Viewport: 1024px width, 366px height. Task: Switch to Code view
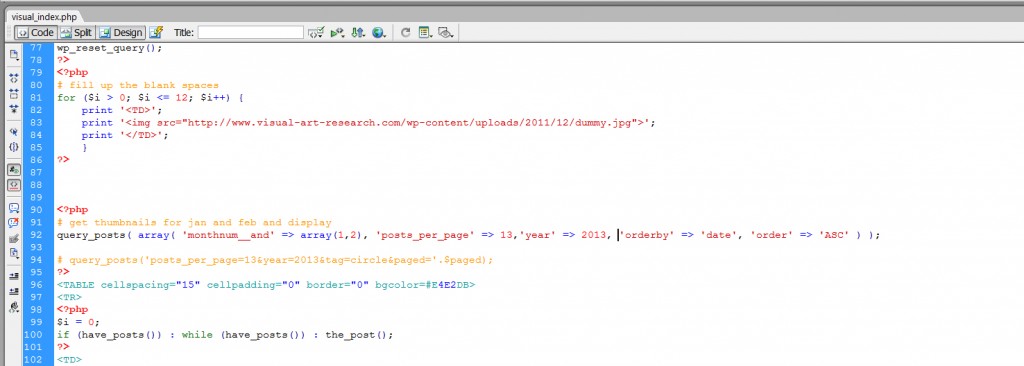tap(35, 32)
